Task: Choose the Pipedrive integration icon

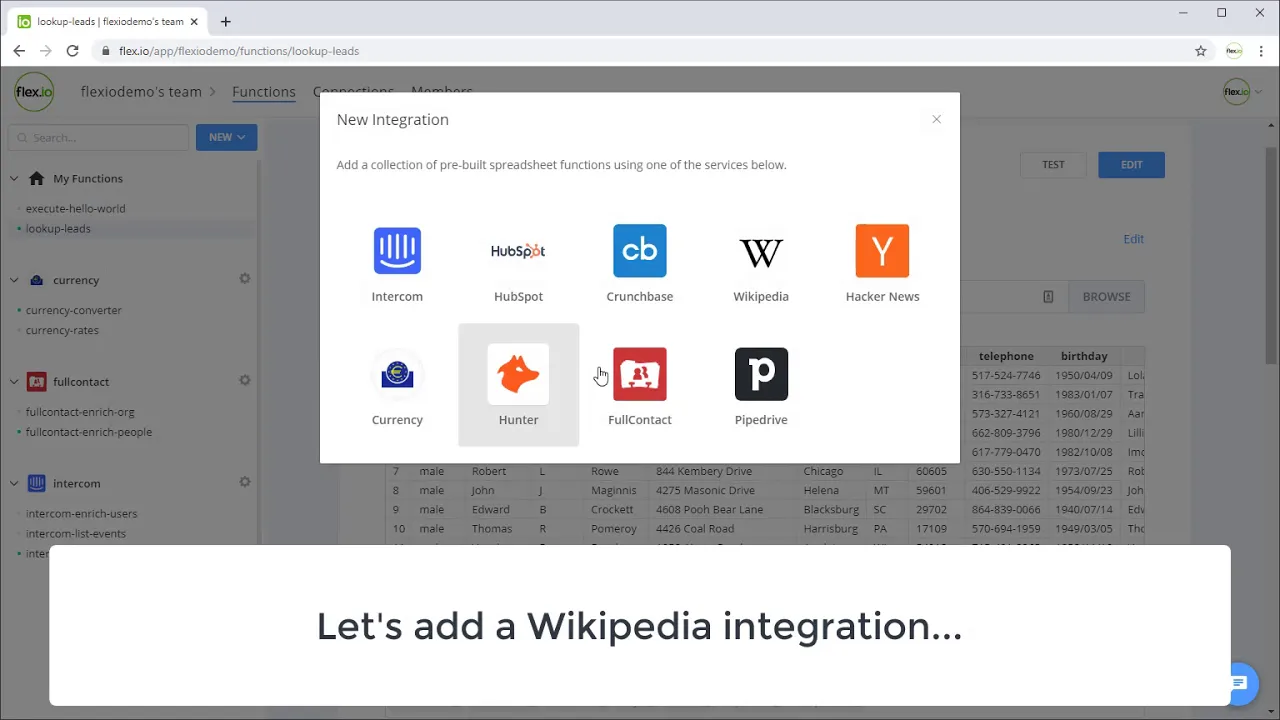Action: 761,374
